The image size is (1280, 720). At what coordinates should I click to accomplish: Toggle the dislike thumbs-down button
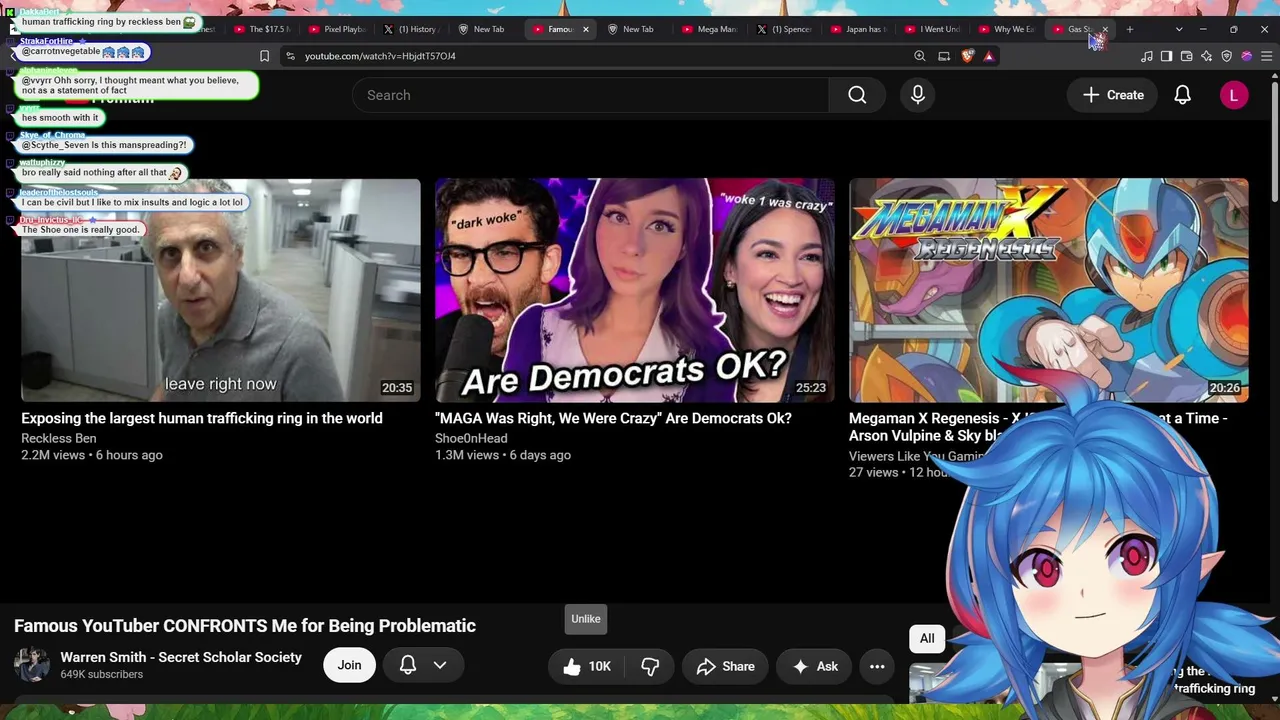point(650,666)
